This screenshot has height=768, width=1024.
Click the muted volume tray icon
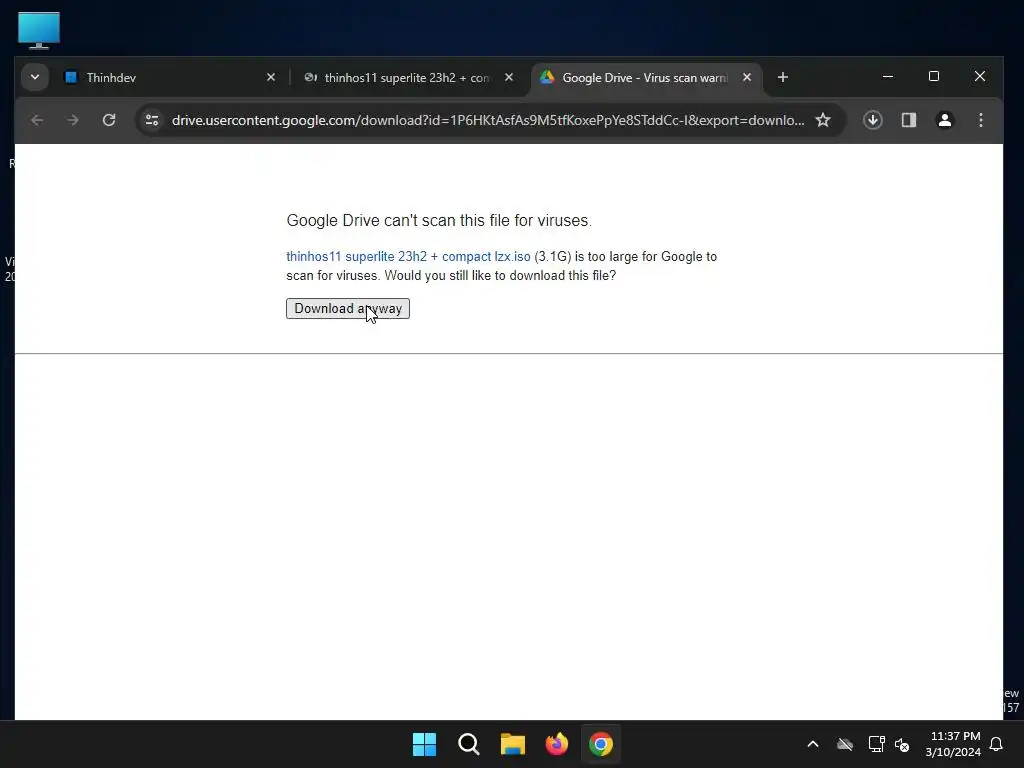tap(902, 744)
